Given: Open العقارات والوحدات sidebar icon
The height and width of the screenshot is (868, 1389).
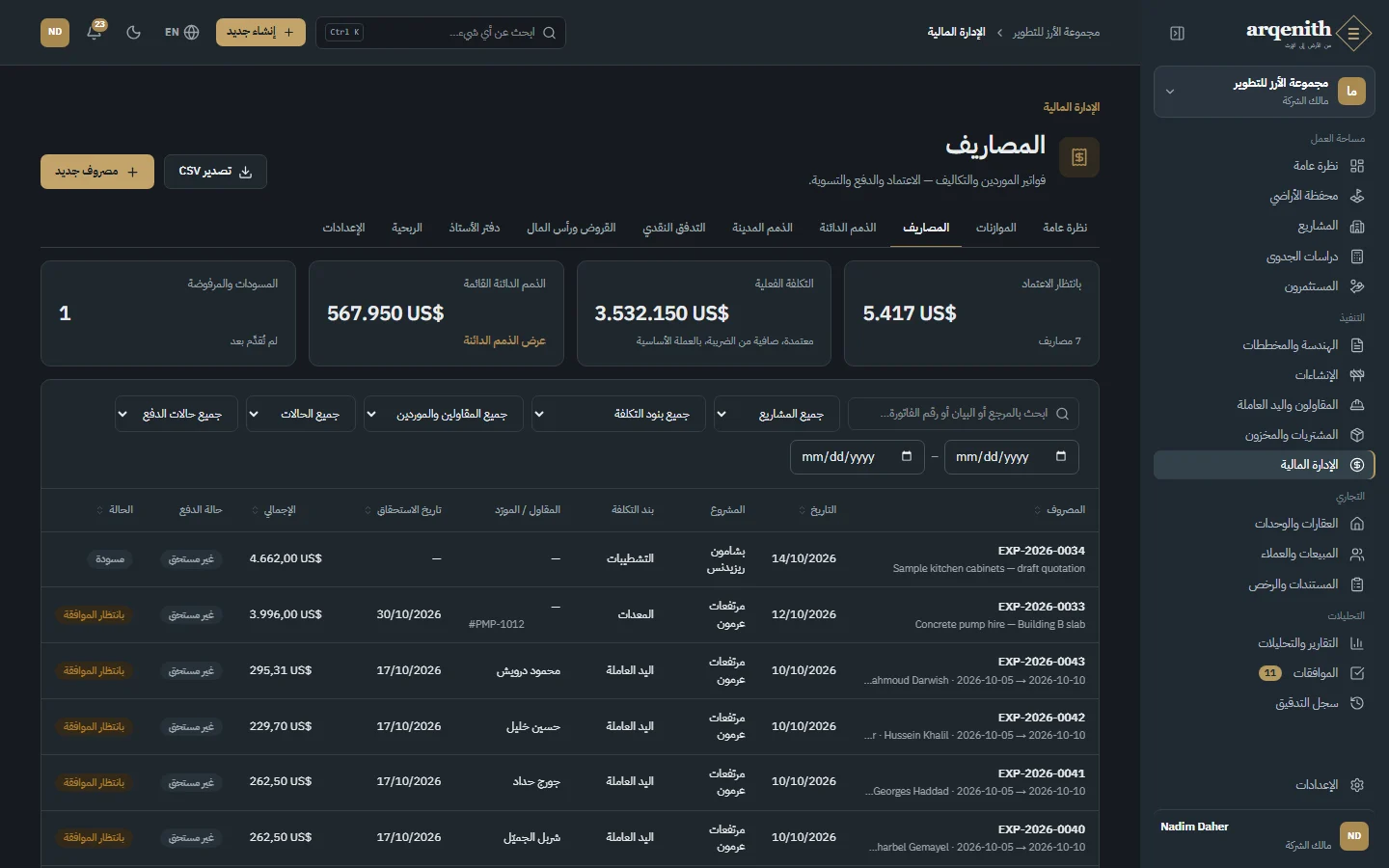Looking at the screenshot, I should pyautogui.click(x=1357, y=524).
